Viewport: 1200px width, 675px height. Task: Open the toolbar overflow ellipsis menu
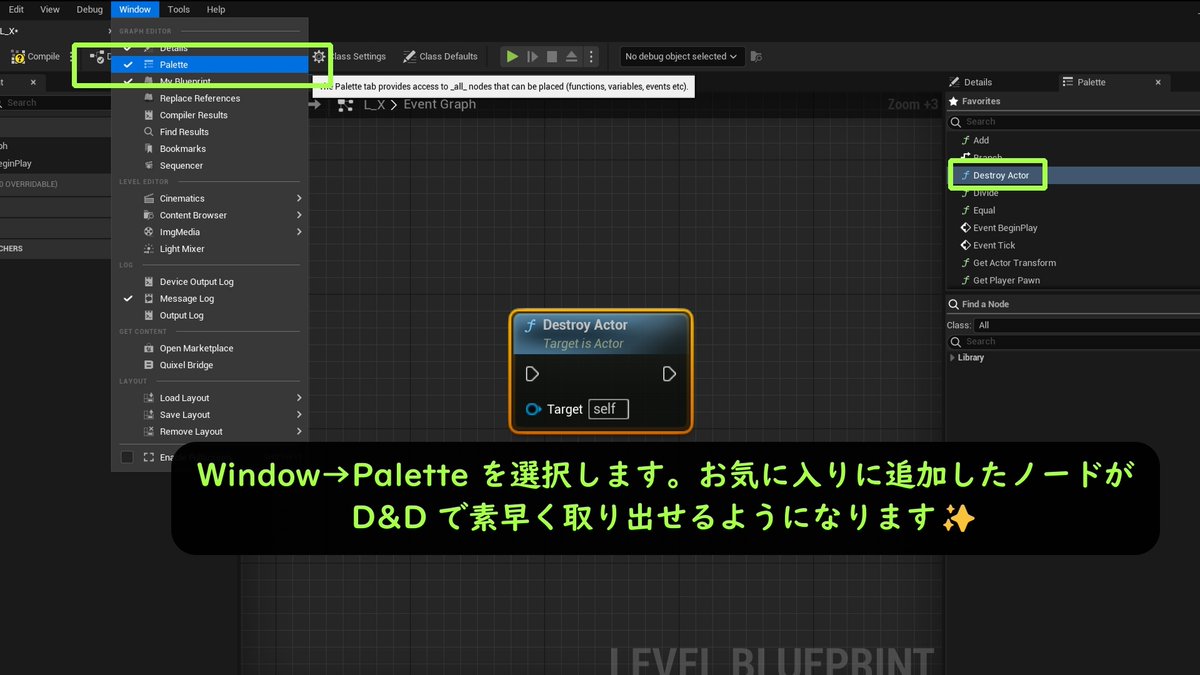click(591, 56)
